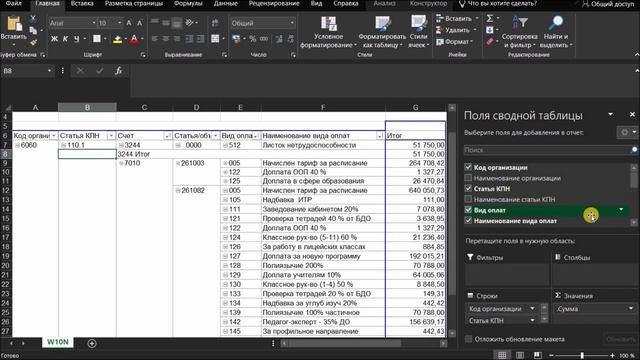Apply italic formatting with К icon
The height and width of the screenshot is (360, 640).
point(65,39)
